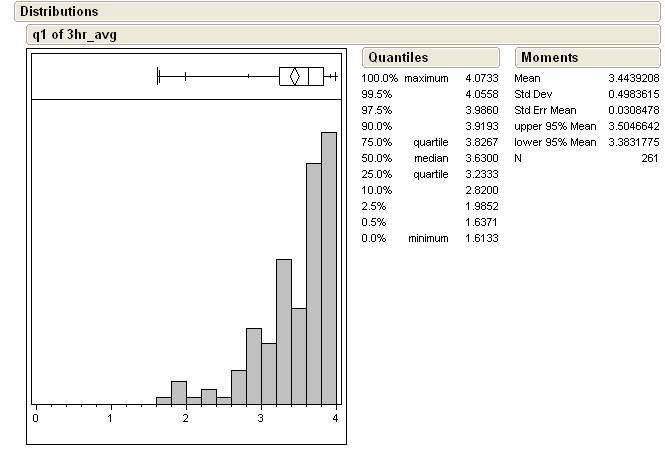Select the Mean value 3.4439208
Screen dimensions: 665x452
point(633,78)
